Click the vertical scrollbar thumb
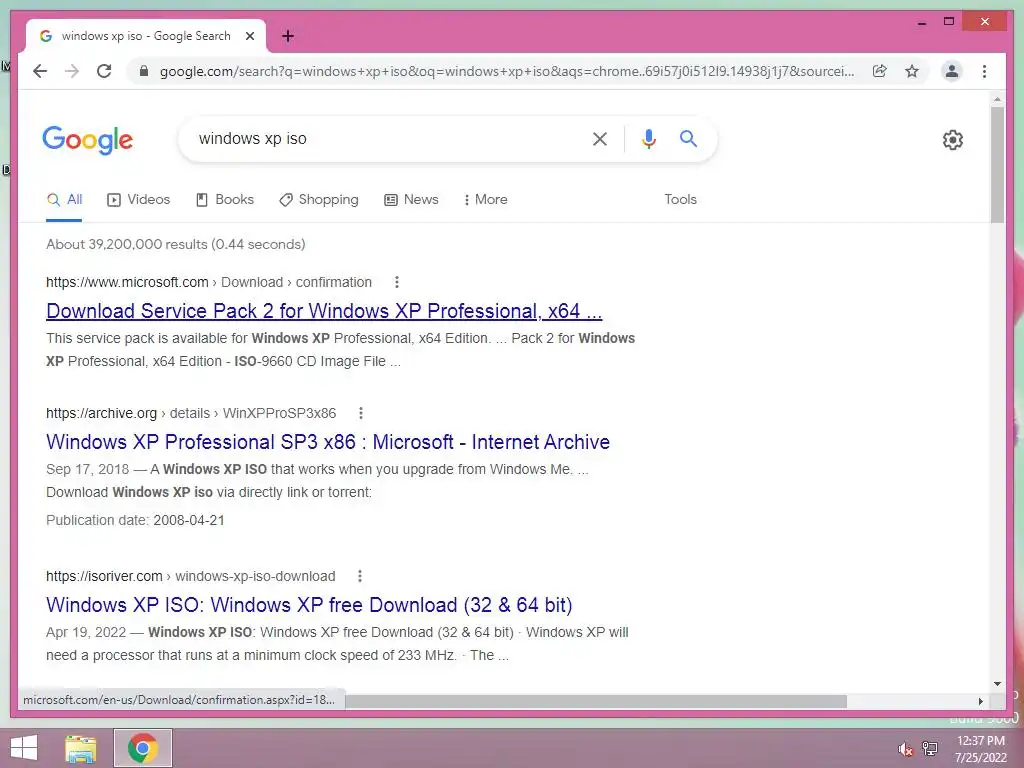This screenshot has width=1024, height=768. [997, 165]
